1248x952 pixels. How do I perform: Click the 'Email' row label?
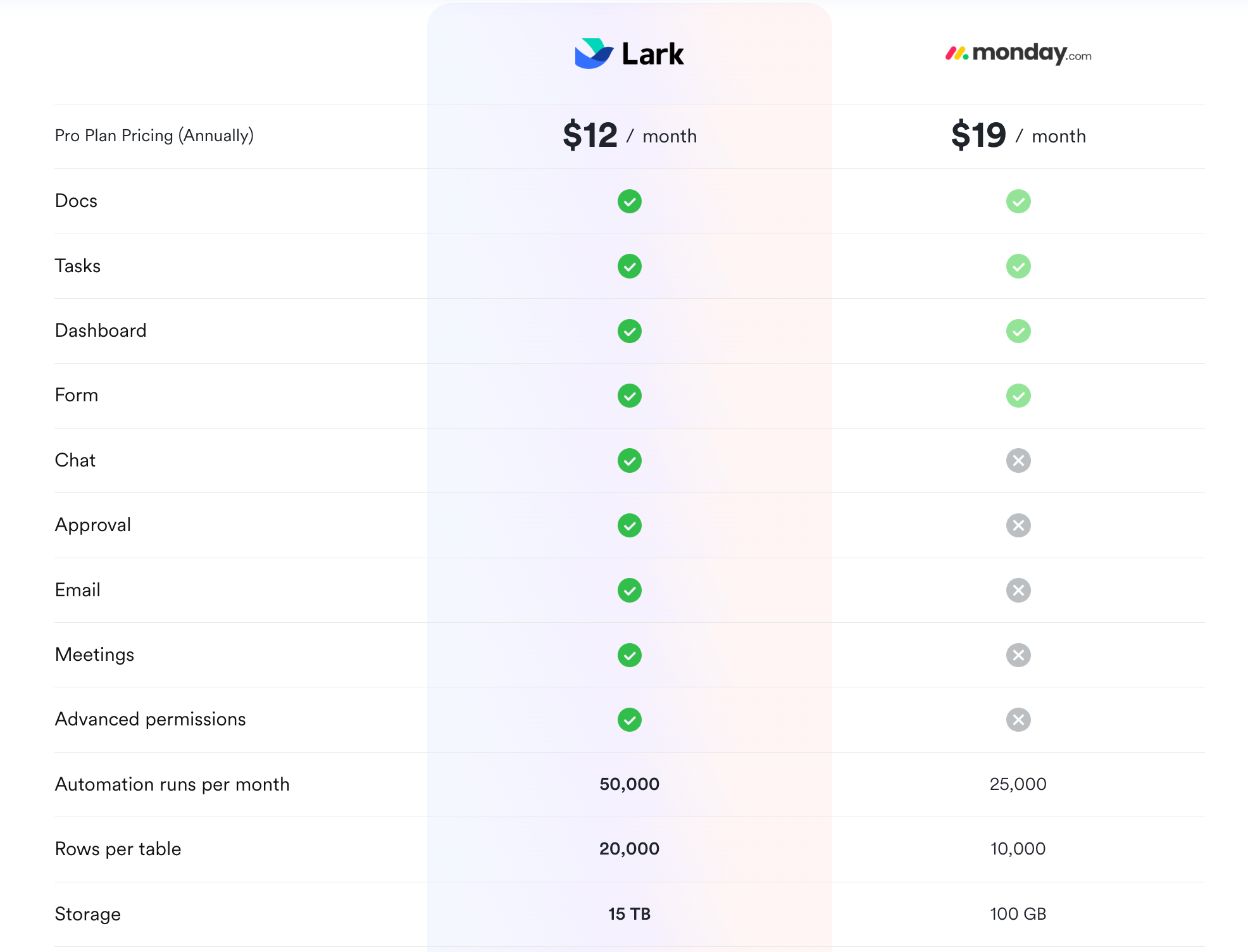78,590
